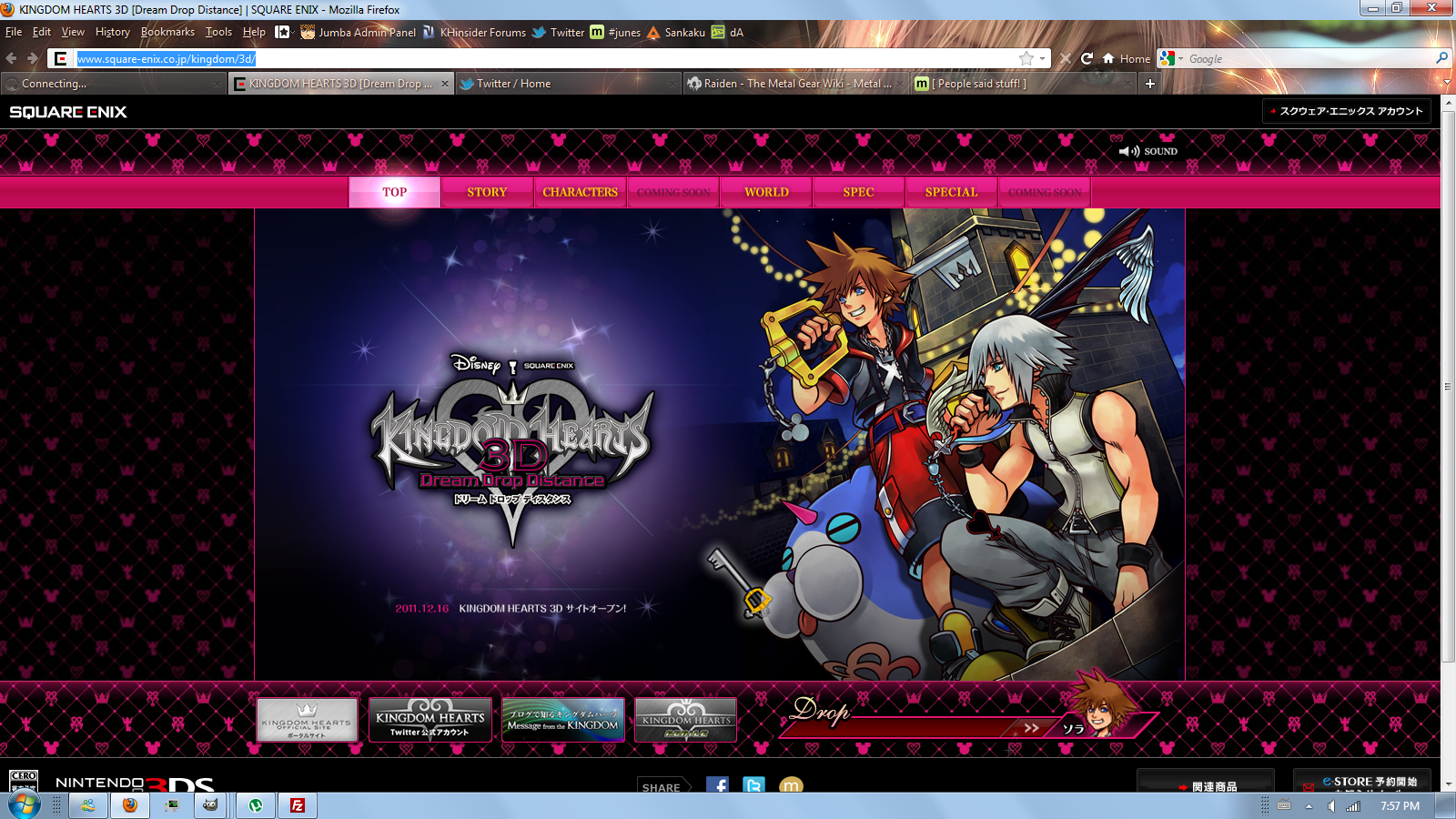The height and width of the screenshot is (819, 1456).
Task: Open the WORLD section
Action: click(x=766, y=192)
